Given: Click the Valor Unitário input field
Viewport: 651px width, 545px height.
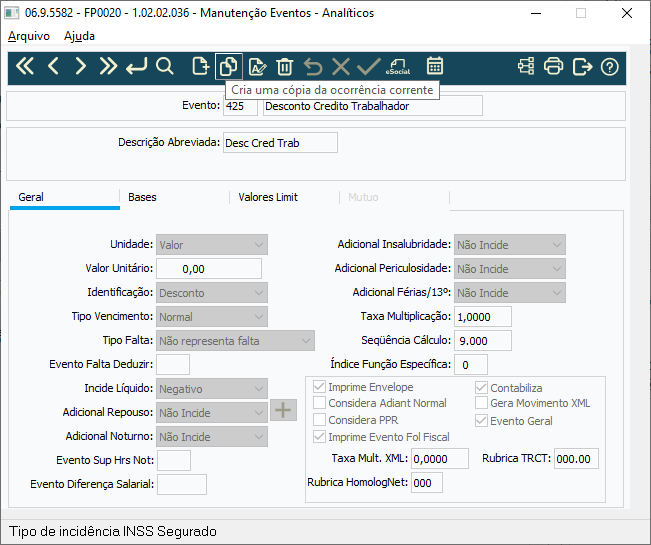Looking at the screenshot, I should click(x=208, y=268).
